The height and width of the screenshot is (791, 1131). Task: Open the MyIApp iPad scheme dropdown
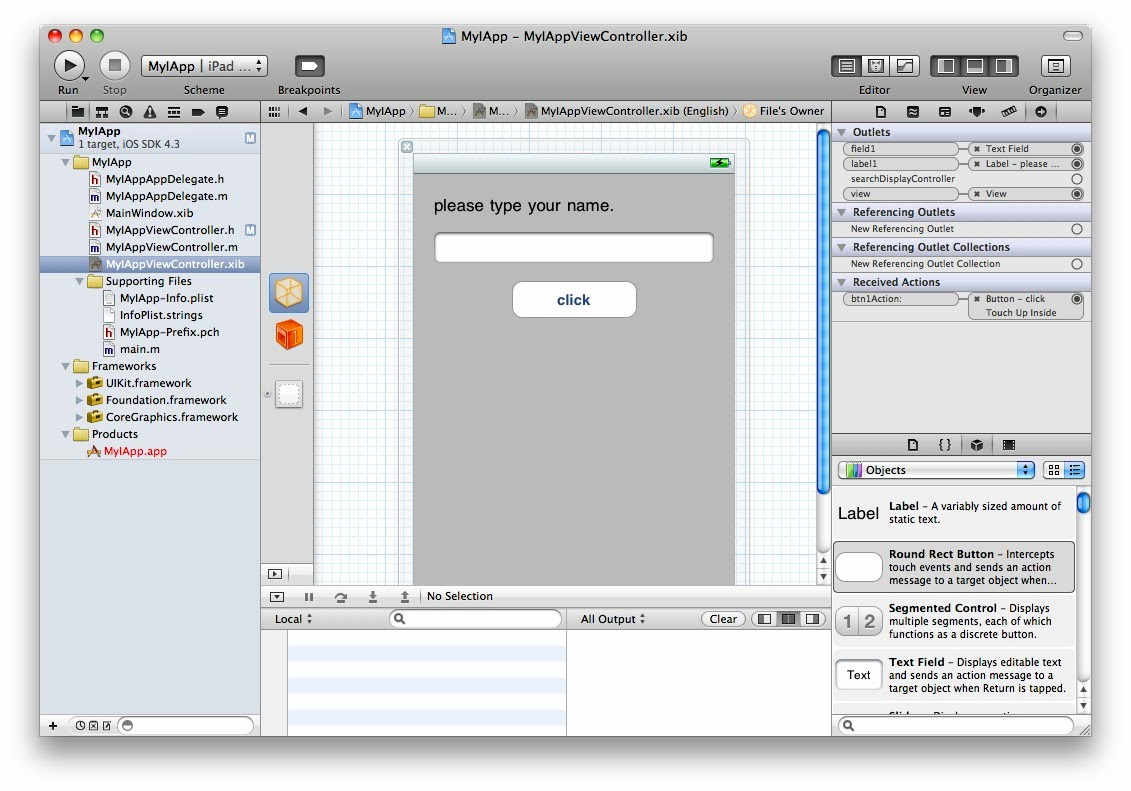[205, 66]
